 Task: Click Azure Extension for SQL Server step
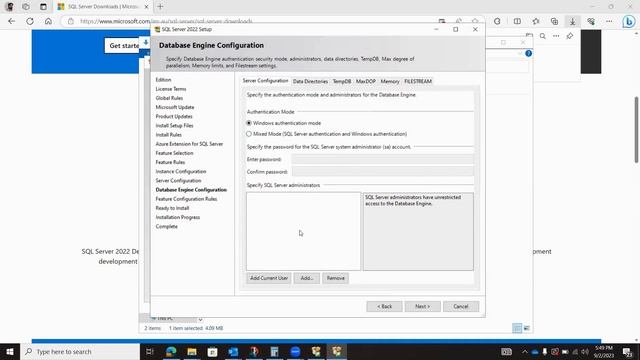click(x=189, y=144)
